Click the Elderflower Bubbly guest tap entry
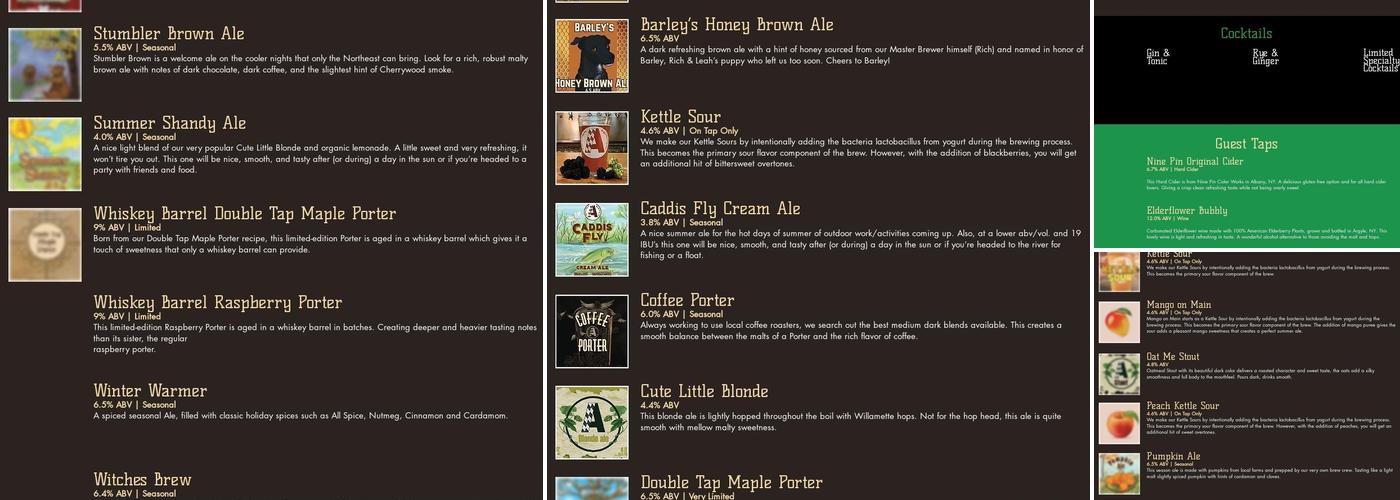The width and height of the screenshot is (1400, 500). coord(1187,211)
